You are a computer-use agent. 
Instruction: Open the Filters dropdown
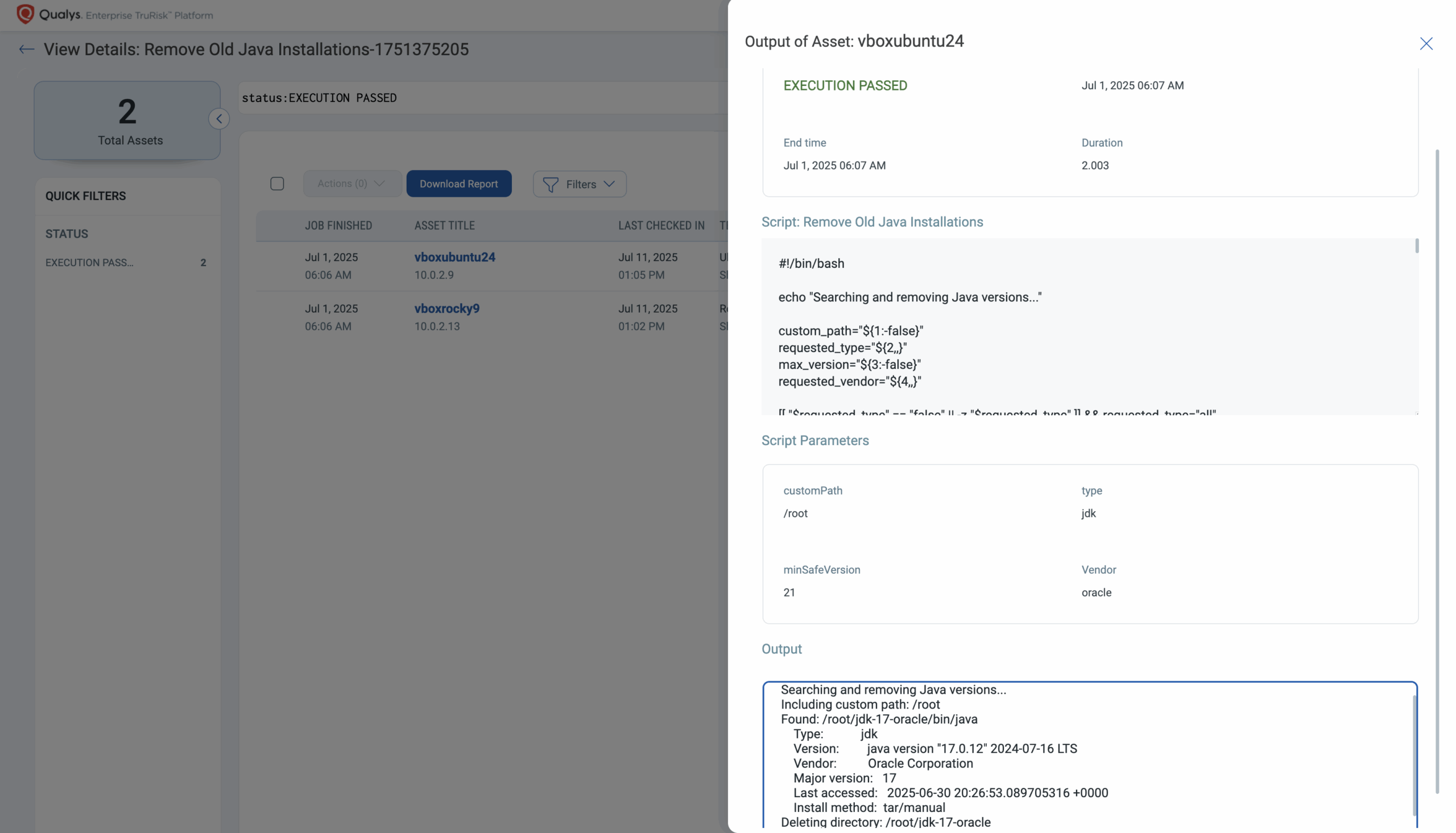pos(580,184)
